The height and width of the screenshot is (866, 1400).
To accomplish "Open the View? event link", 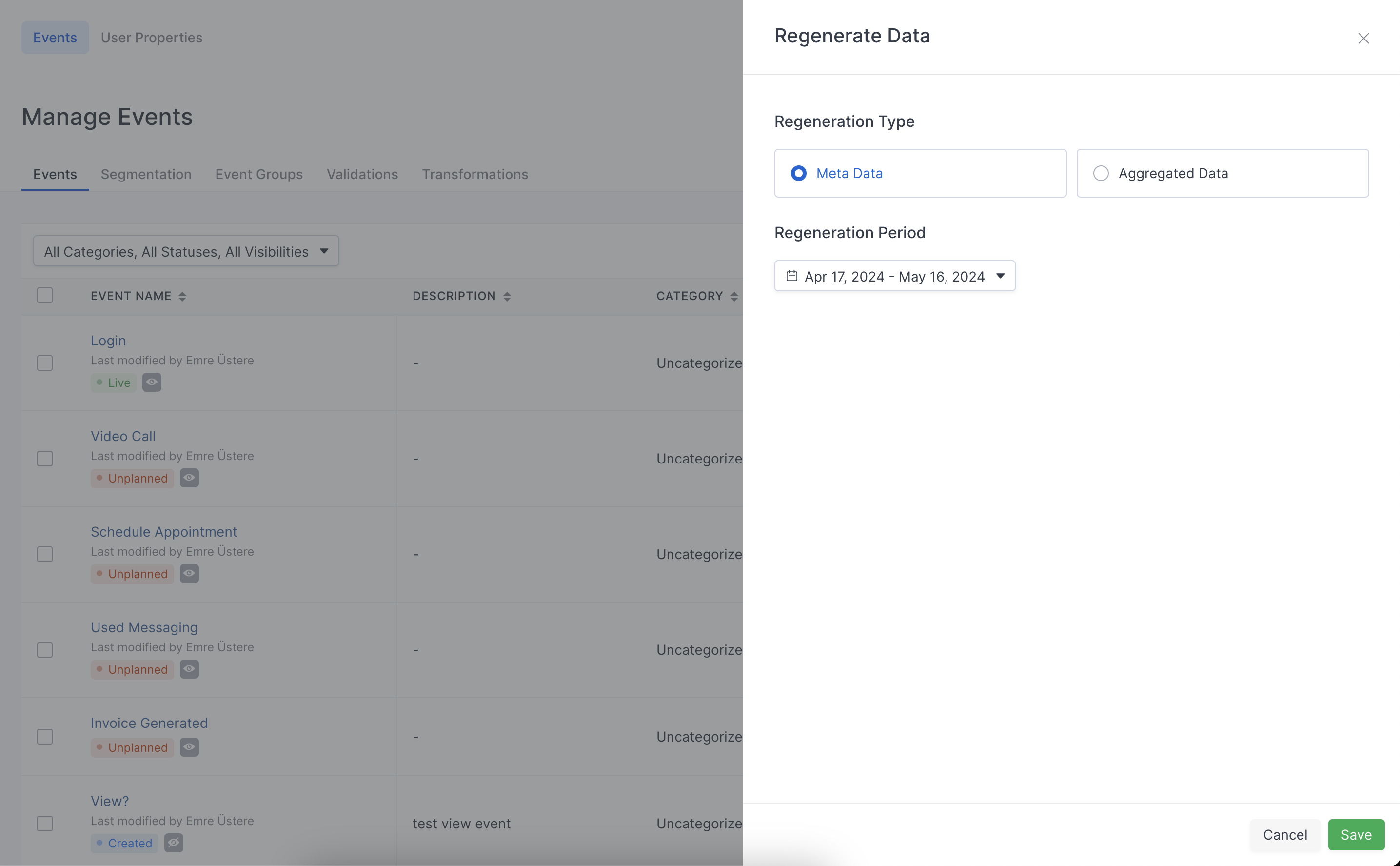I will coord(110,801).
